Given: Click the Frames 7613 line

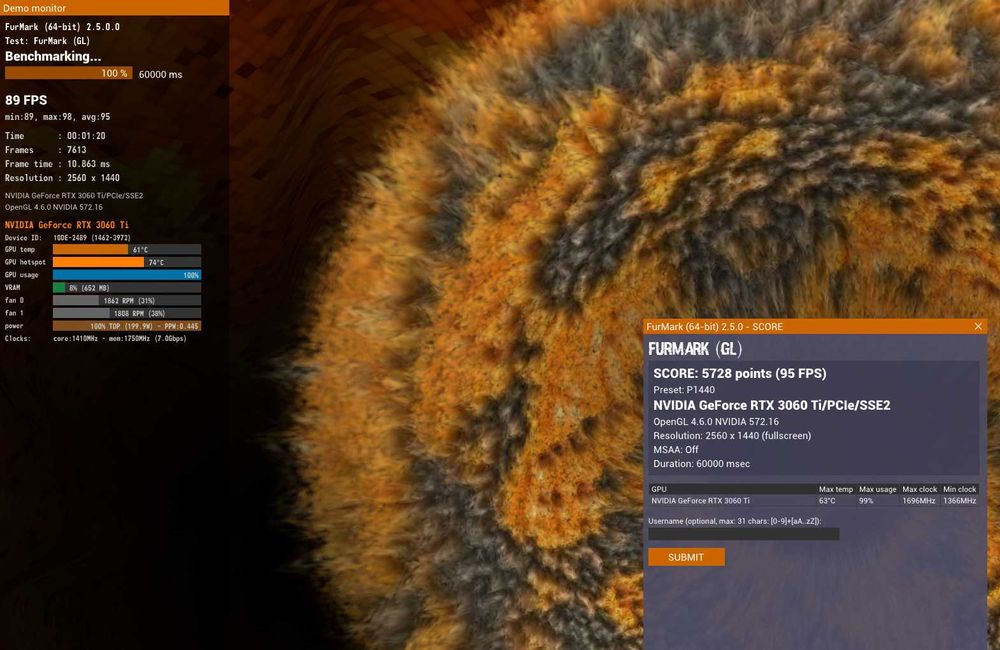Looking at the screenshot, I should tap(45, 150).
